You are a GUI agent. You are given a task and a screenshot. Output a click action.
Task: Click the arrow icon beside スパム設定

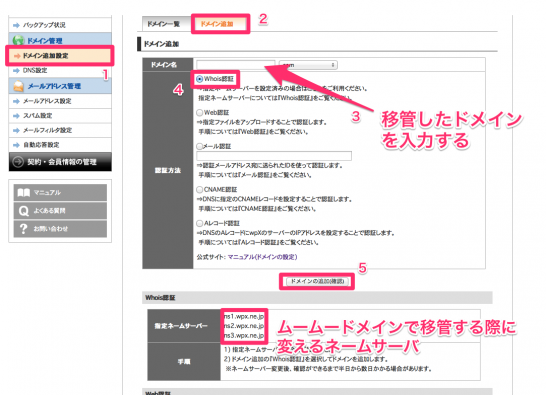[x=16, y=116]
